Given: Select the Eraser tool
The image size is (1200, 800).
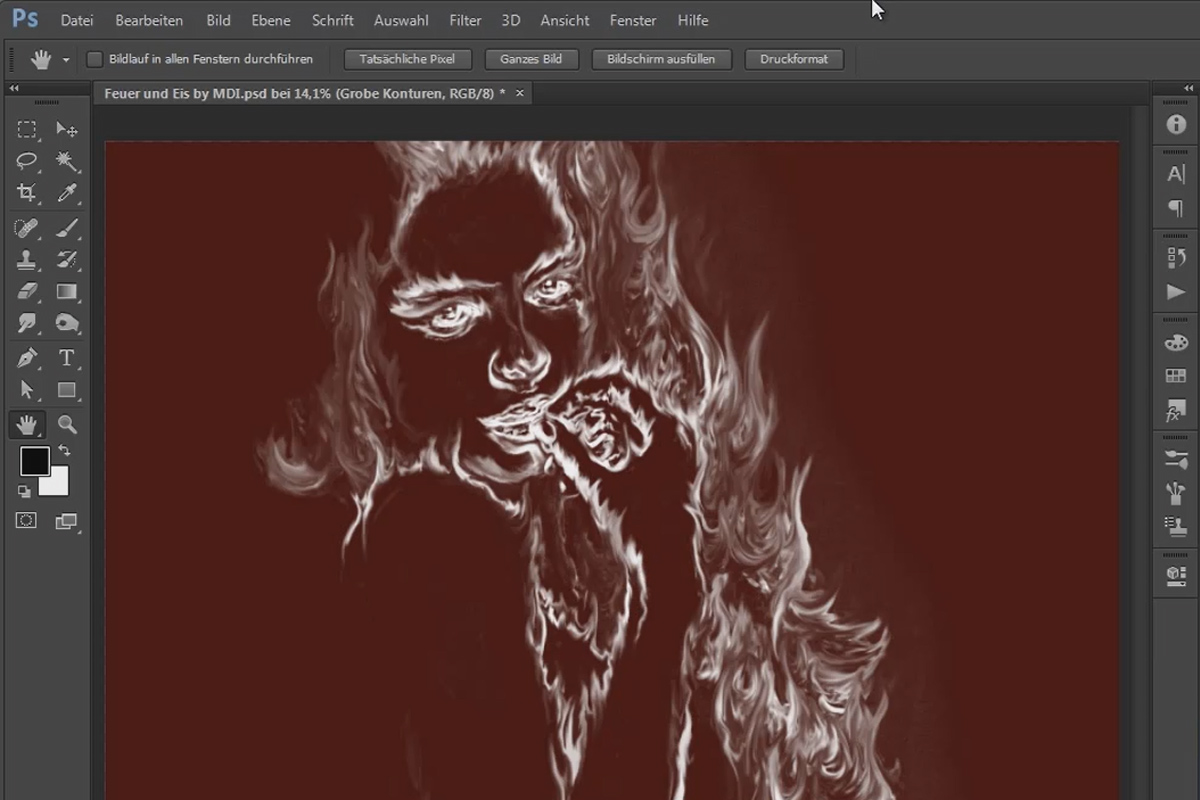Looking at the screenshot, I should coord(27,291).
